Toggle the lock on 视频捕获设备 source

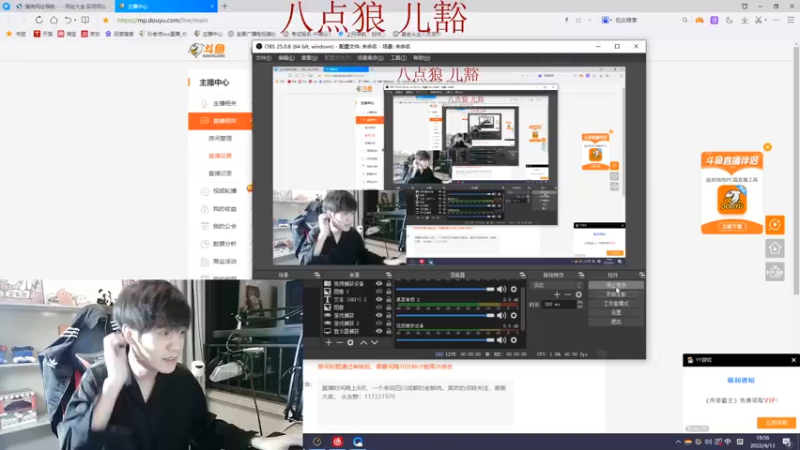point(389,284)
